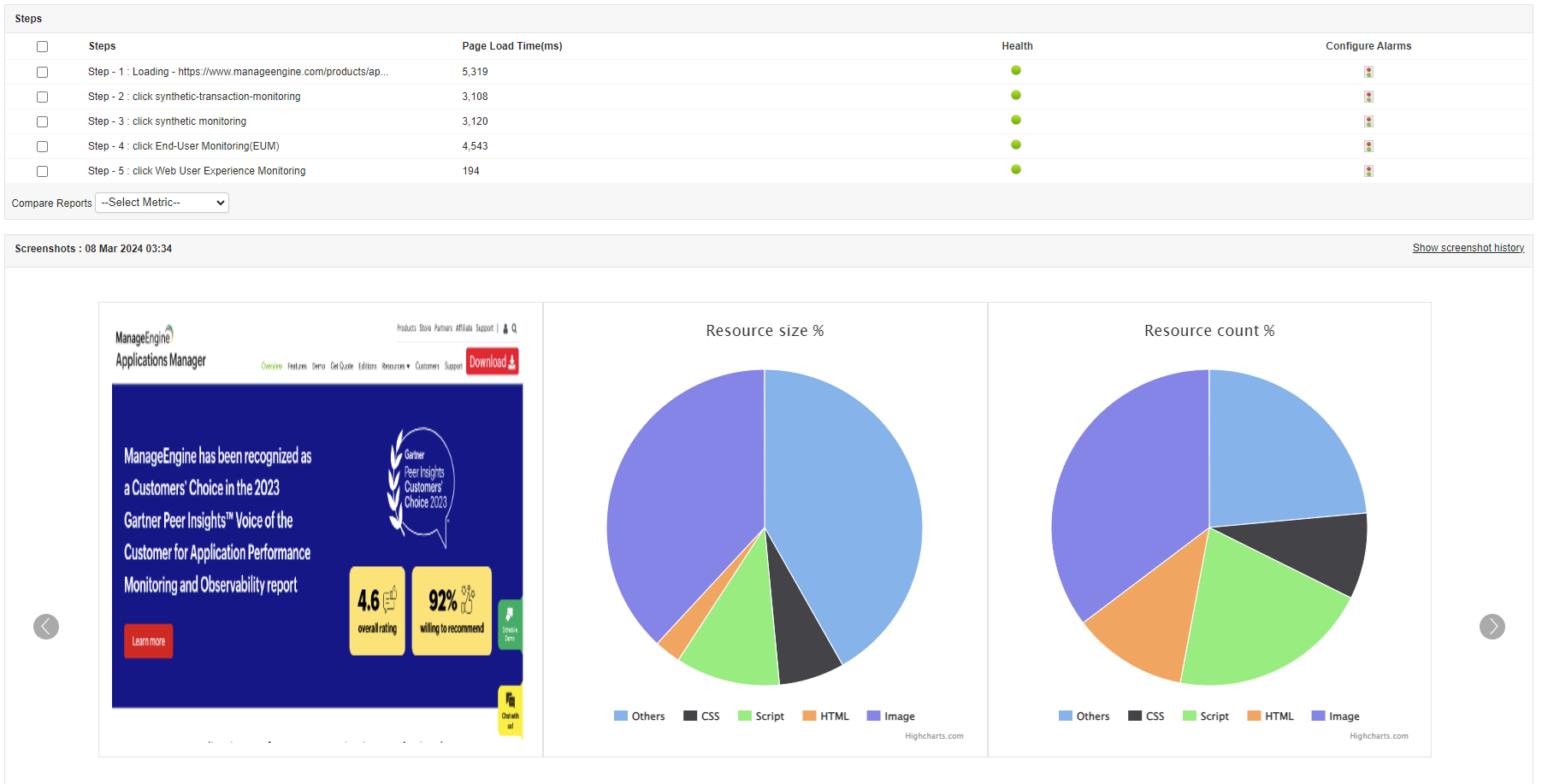1542x784 pixels.
Task: Click the purple Image color swatch in legend
Action: click(x=874, y=716)
